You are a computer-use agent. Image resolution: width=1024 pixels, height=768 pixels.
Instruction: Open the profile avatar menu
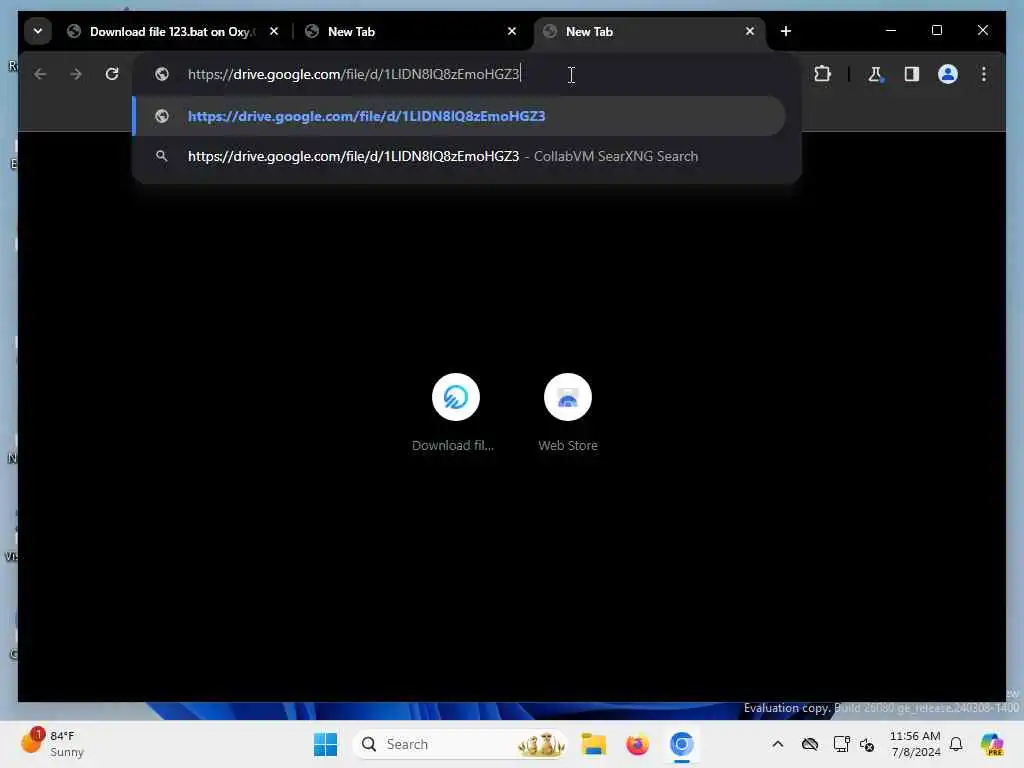click(x=948, y=74)
